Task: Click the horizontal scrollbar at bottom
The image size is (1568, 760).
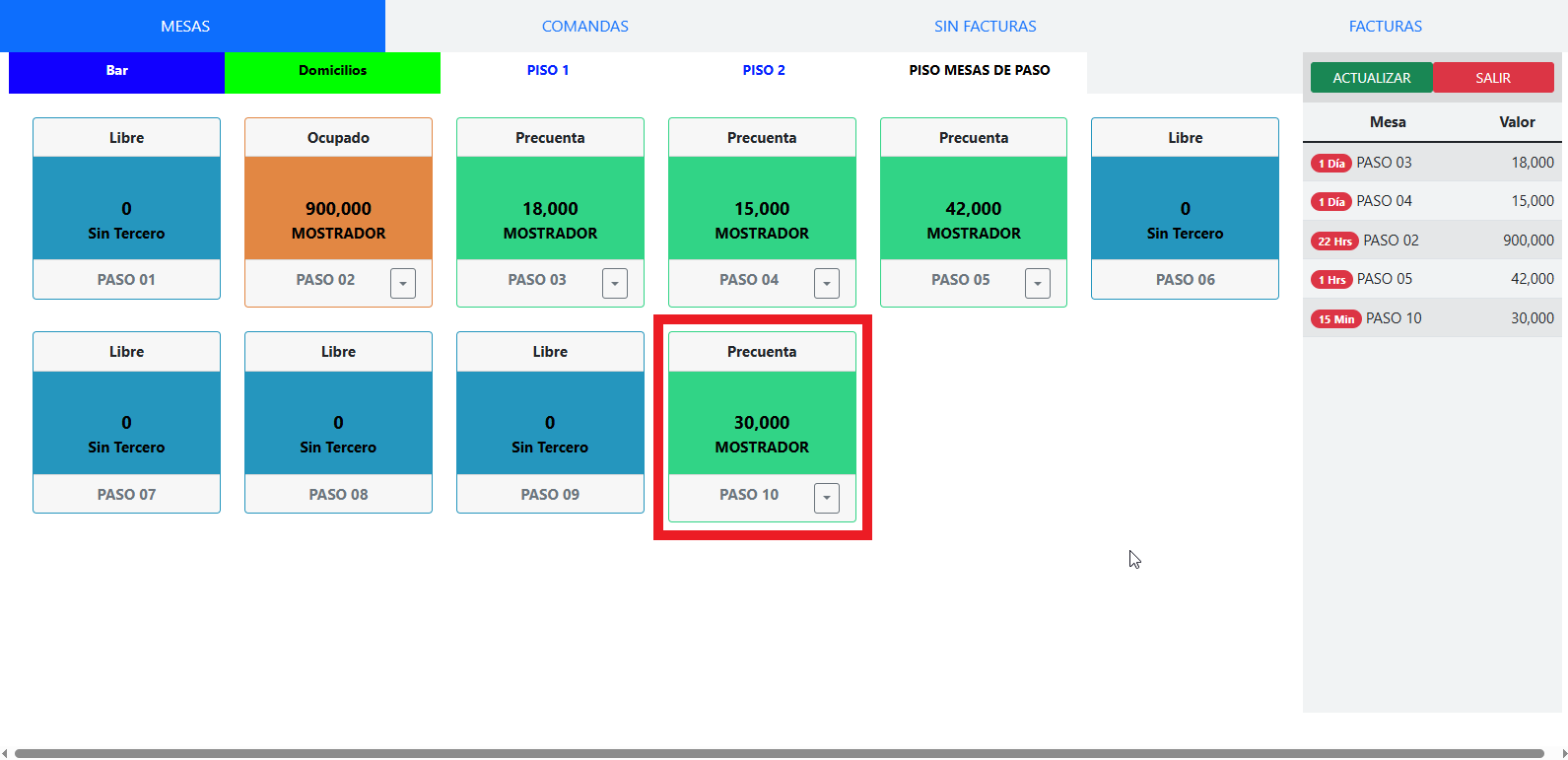Action: pos(779,753)
